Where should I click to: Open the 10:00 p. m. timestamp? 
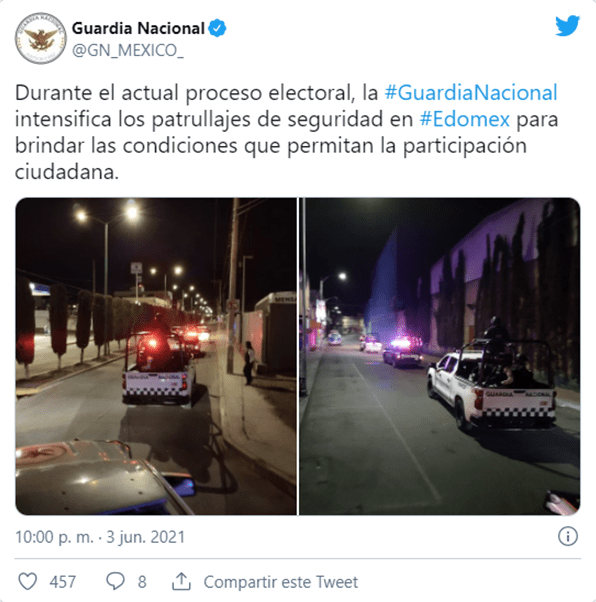click(x=54, y=537)
